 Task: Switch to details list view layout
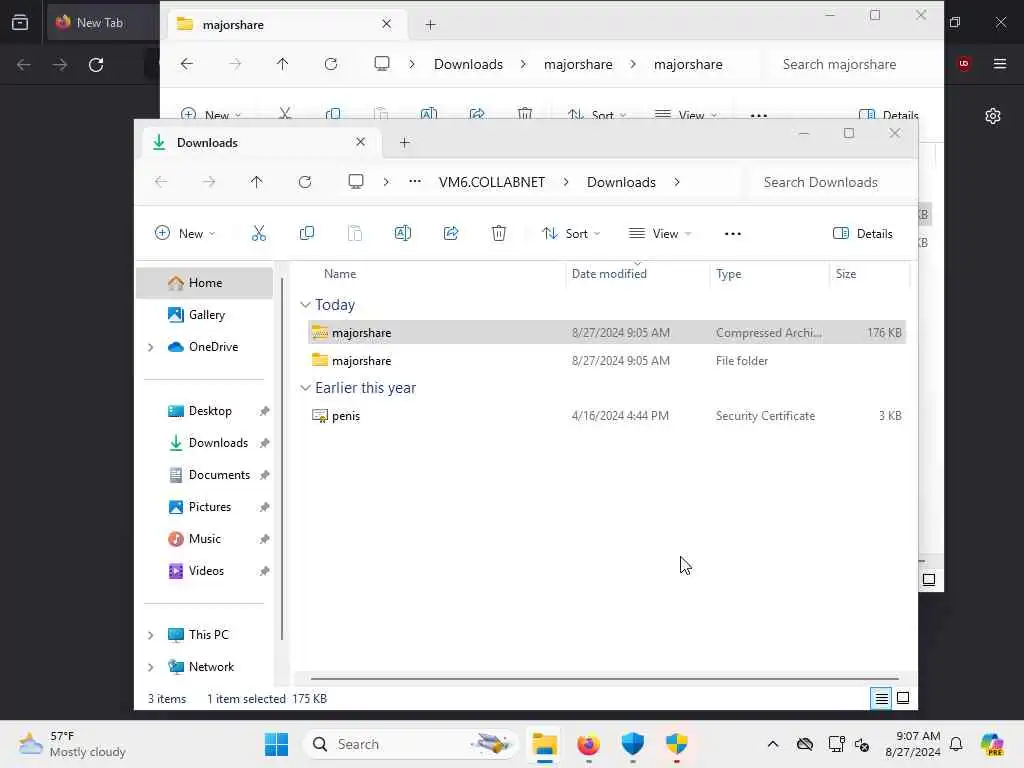point(881,698)
